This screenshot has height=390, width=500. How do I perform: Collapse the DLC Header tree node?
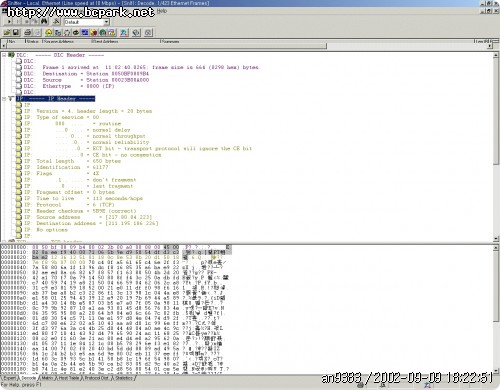point(4,55)
